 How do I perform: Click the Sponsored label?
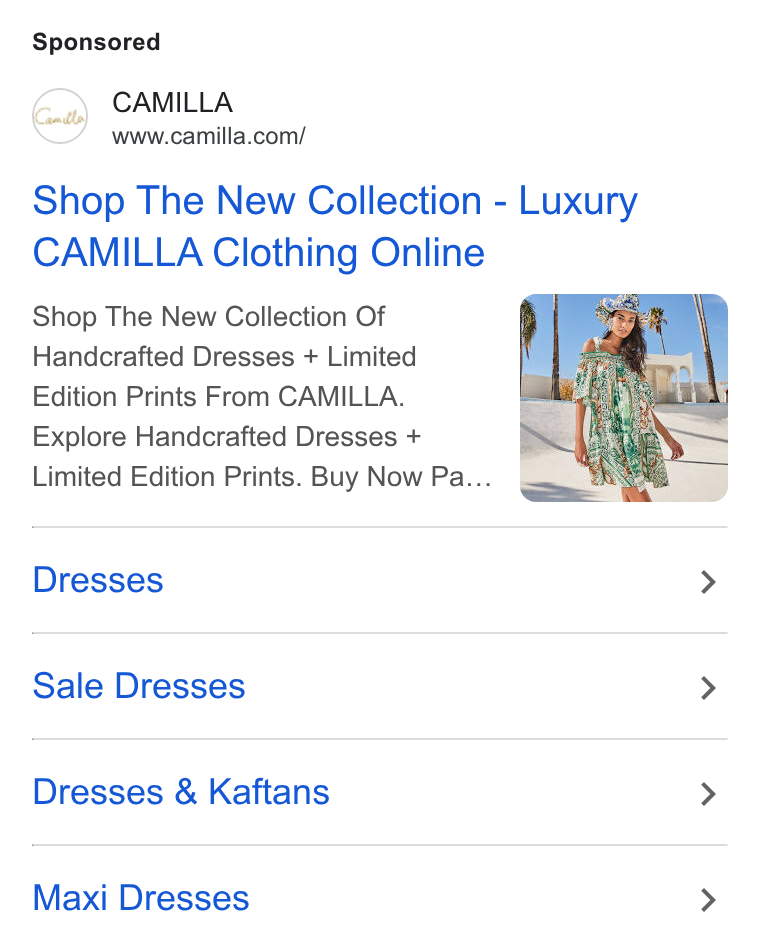point(96,42)
